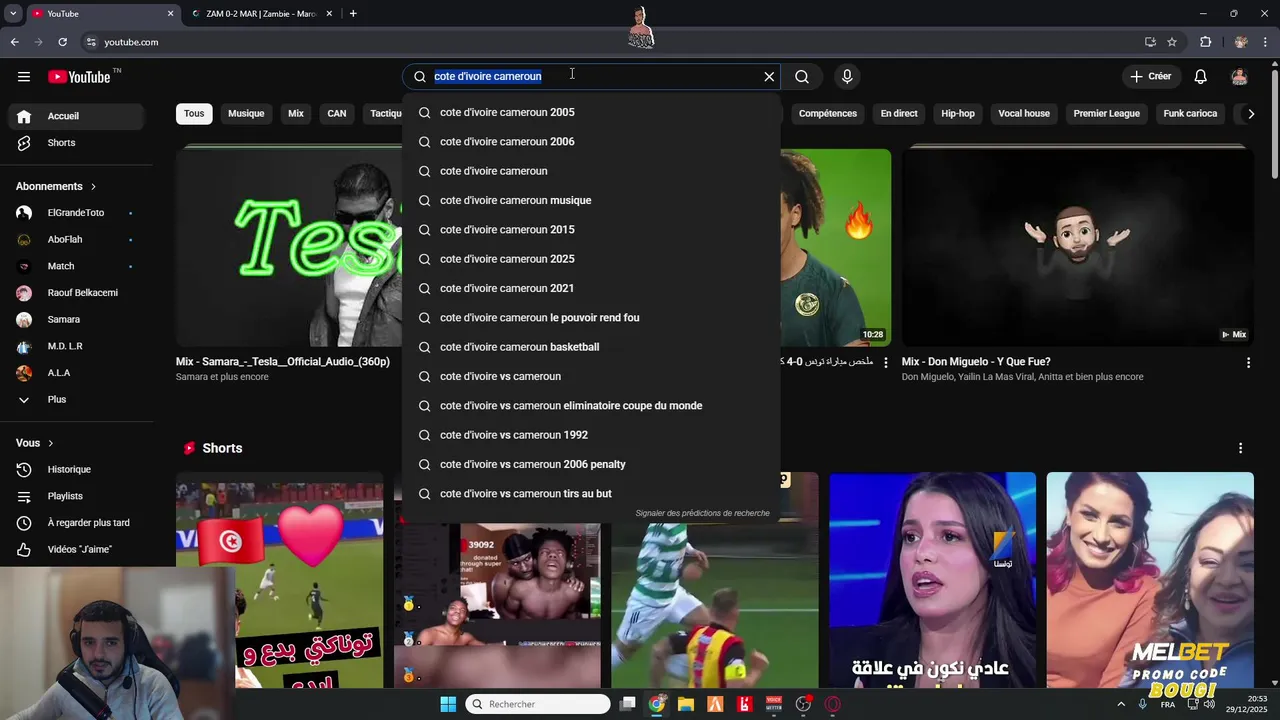
Task: Choose suggestion eliminatoire coupe du monde
Action: (591, 406)
